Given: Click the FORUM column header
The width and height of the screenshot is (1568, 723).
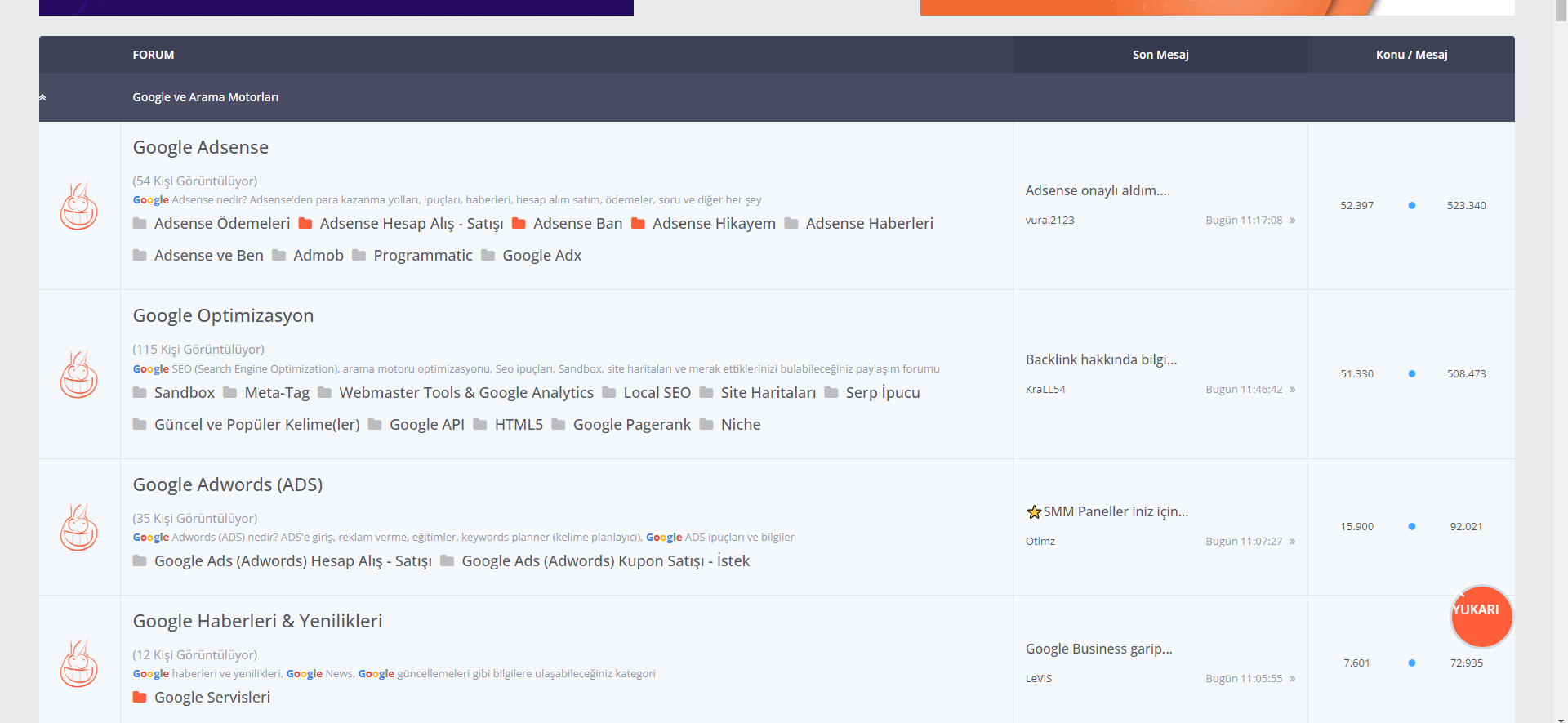Looking at the screenshot, I should coord(154,55).
